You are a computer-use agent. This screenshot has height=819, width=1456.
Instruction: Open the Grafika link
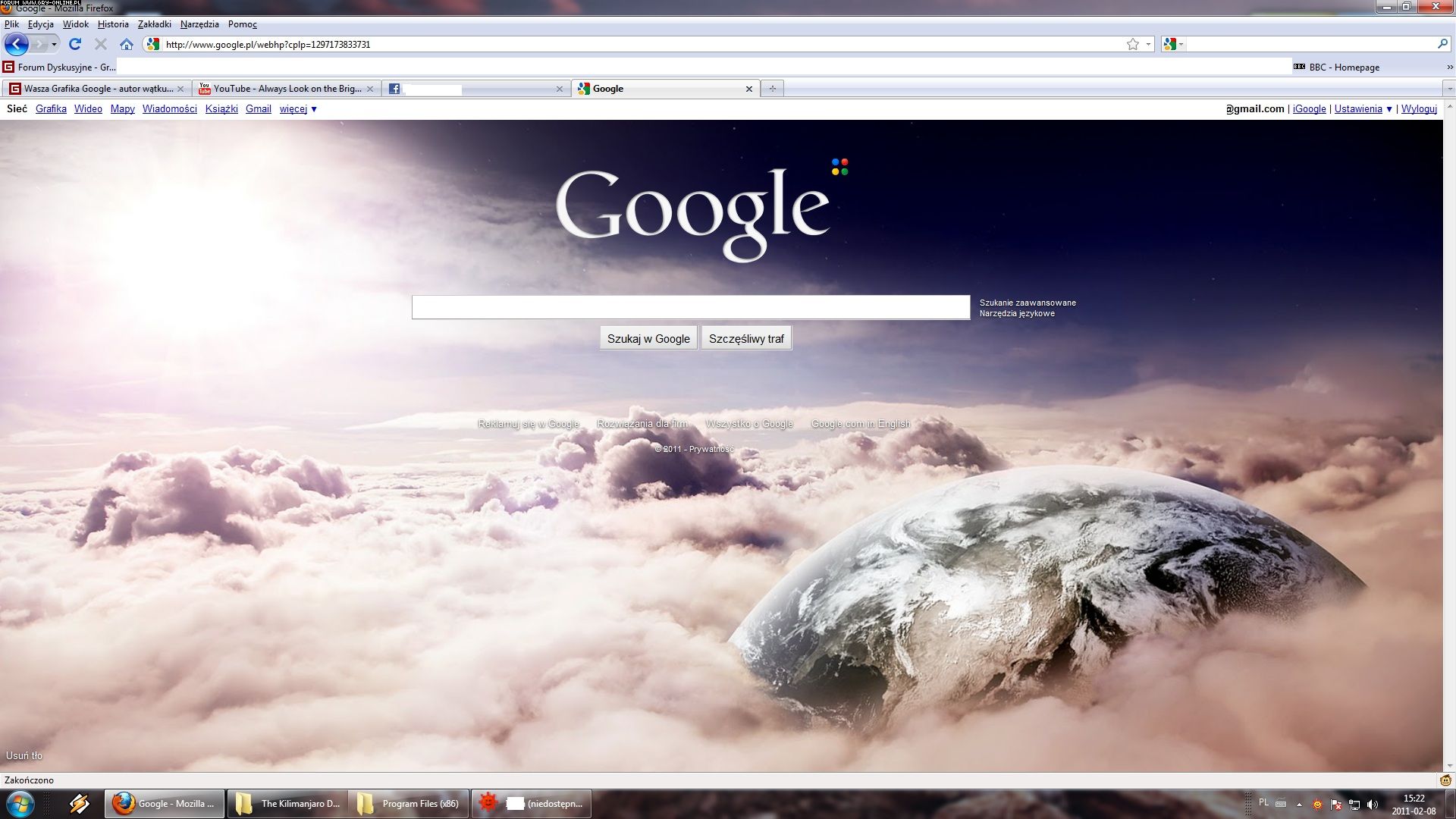point(51,108)
